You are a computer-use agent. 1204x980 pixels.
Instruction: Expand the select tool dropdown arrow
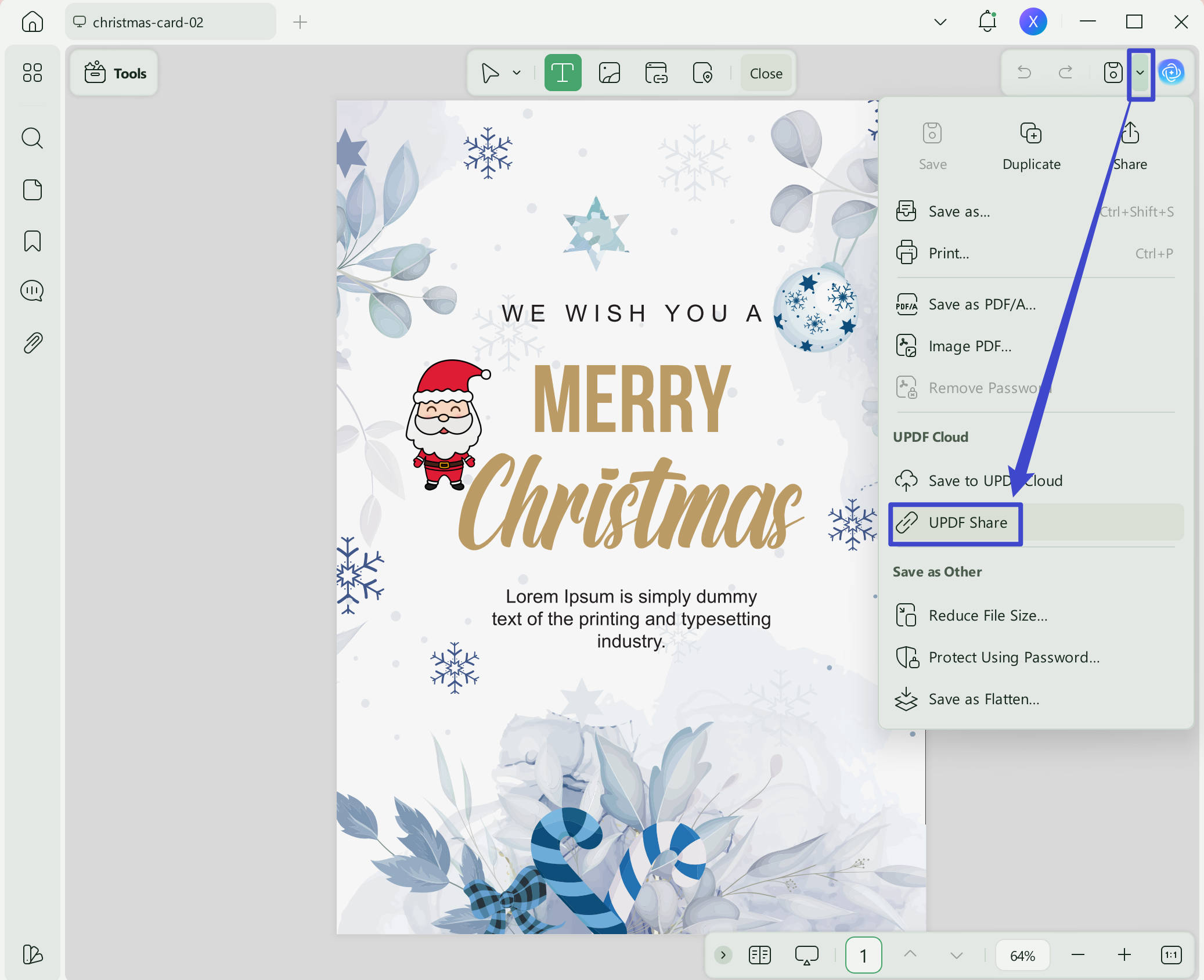click(517, 73)
